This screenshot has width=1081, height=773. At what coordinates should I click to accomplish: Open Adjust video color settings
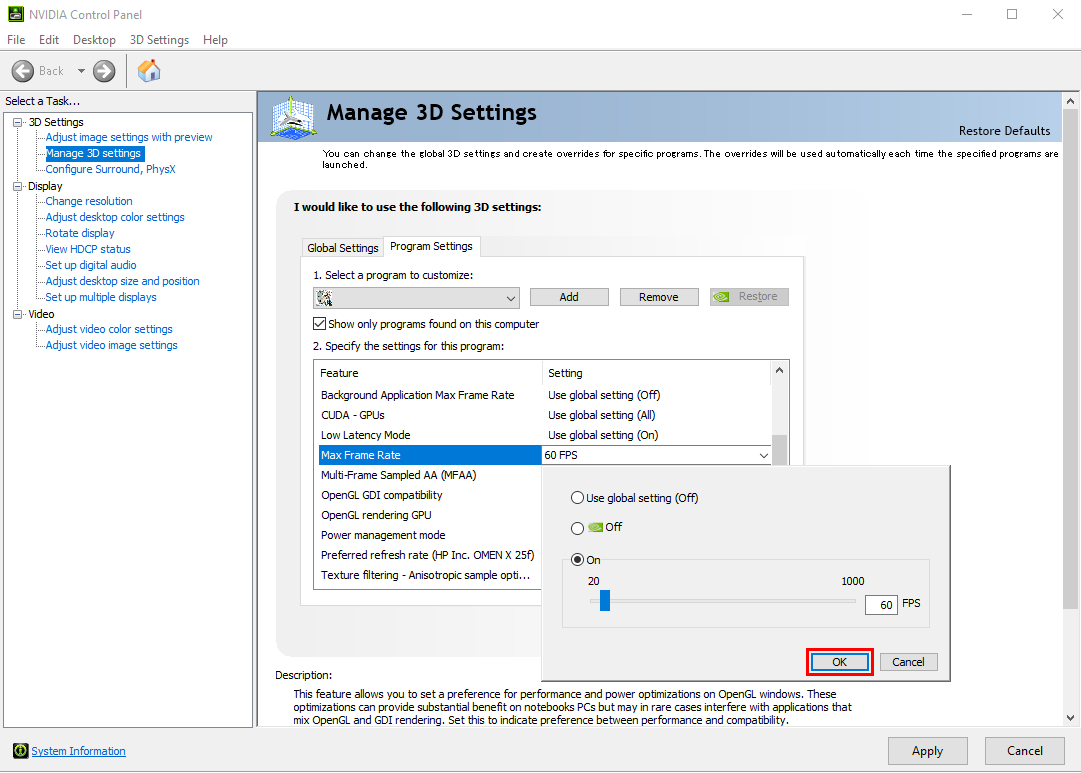pos(109,329)
